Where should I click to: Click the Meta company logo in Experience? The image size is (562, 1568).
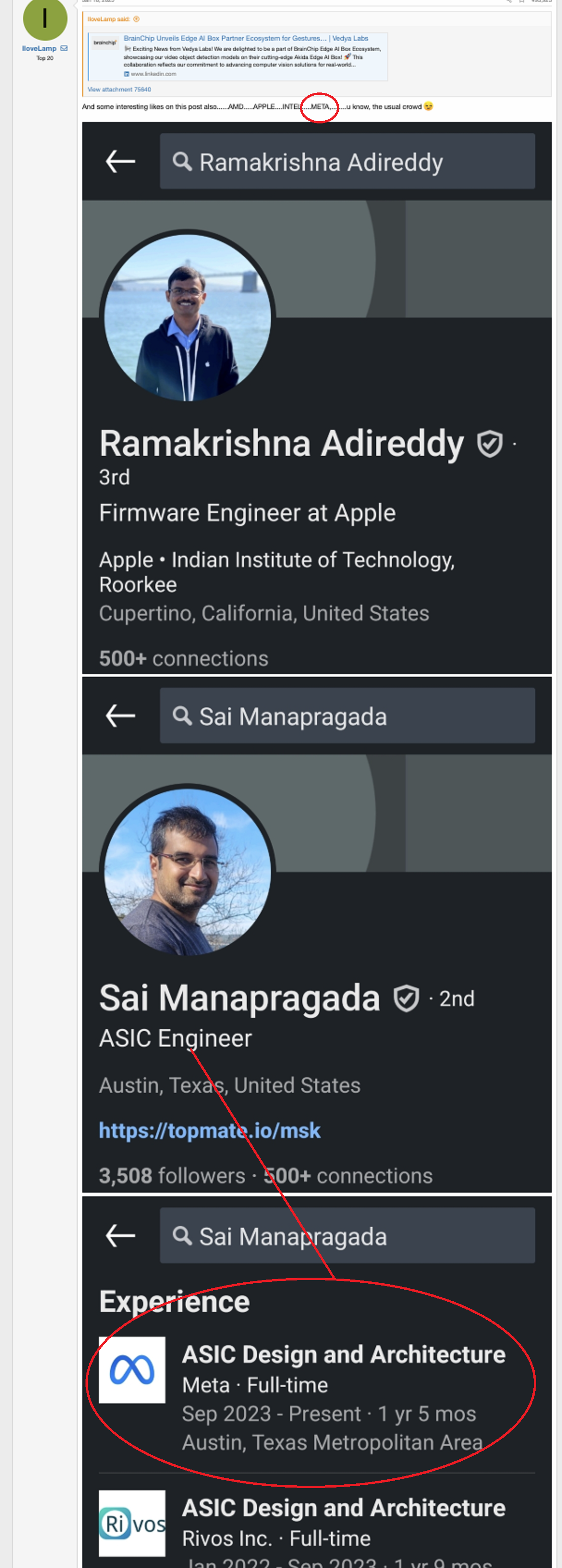coord(132,1371)
